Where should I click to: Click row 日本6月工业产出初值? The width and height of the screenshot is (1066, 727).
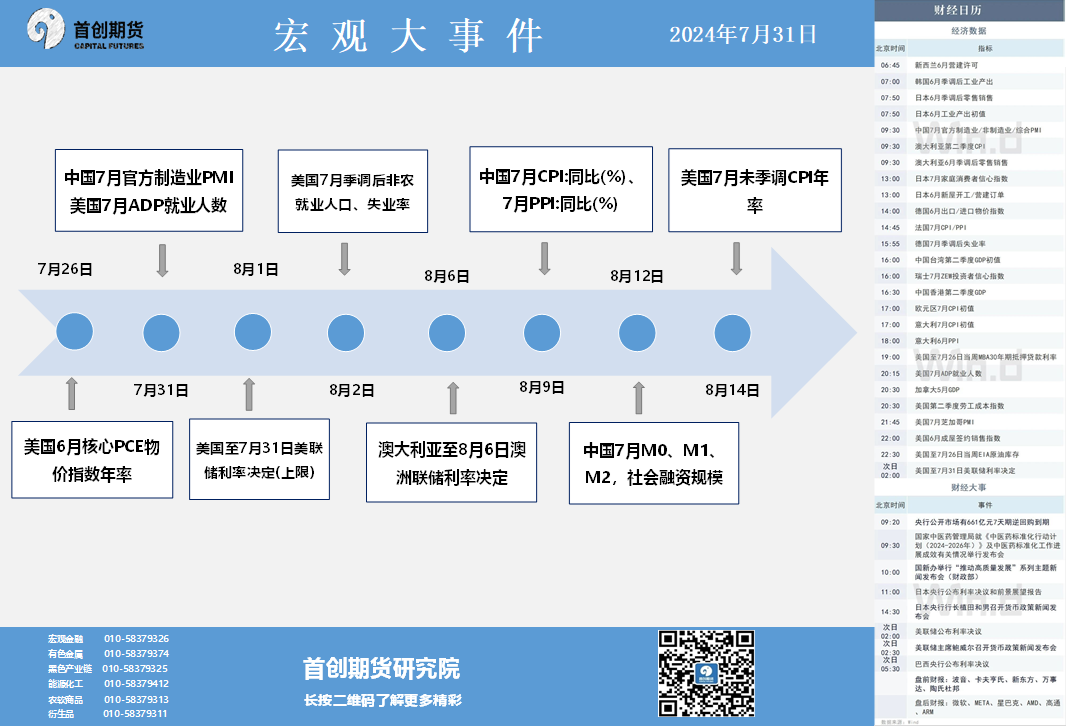[969, 114]
